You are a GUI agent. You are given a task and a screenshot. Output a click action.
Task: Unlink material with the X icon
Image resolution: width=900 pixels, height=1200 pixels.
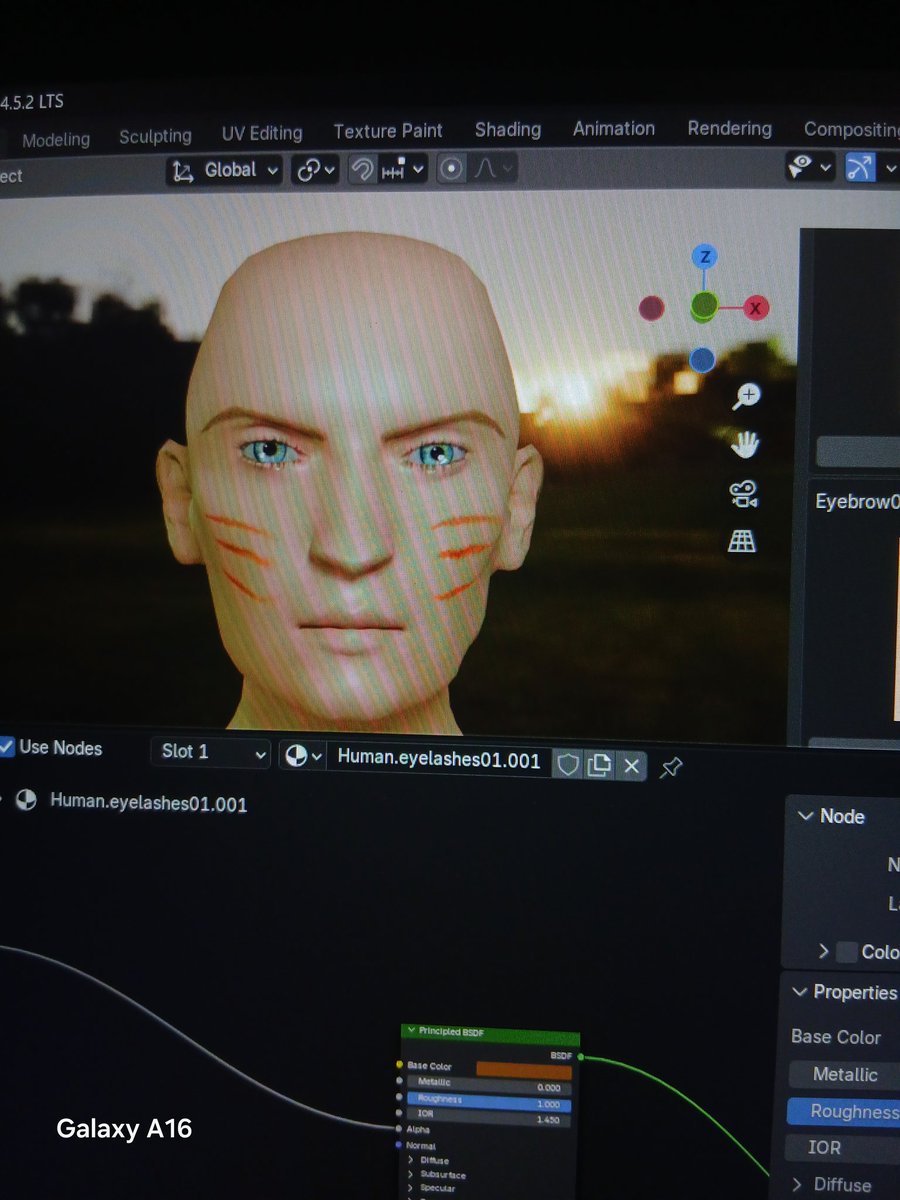click(631, 766)
